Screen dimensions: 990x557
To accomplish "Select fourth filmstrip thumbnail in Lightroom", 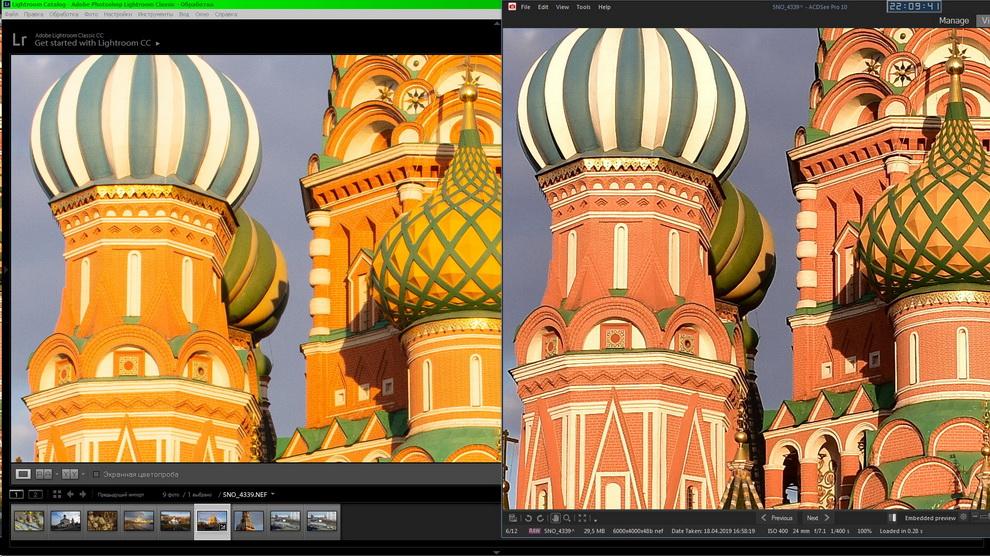I will tap(139, 521).
